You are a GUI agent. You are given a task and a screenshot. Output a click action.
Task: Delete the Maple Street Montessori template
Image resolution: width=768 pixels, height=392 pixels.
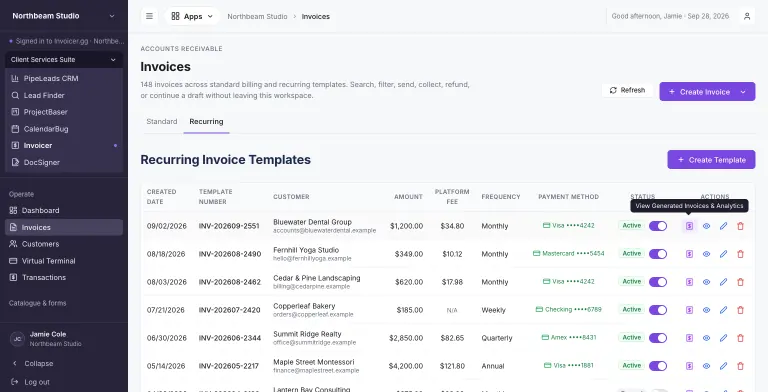(741, 366)
